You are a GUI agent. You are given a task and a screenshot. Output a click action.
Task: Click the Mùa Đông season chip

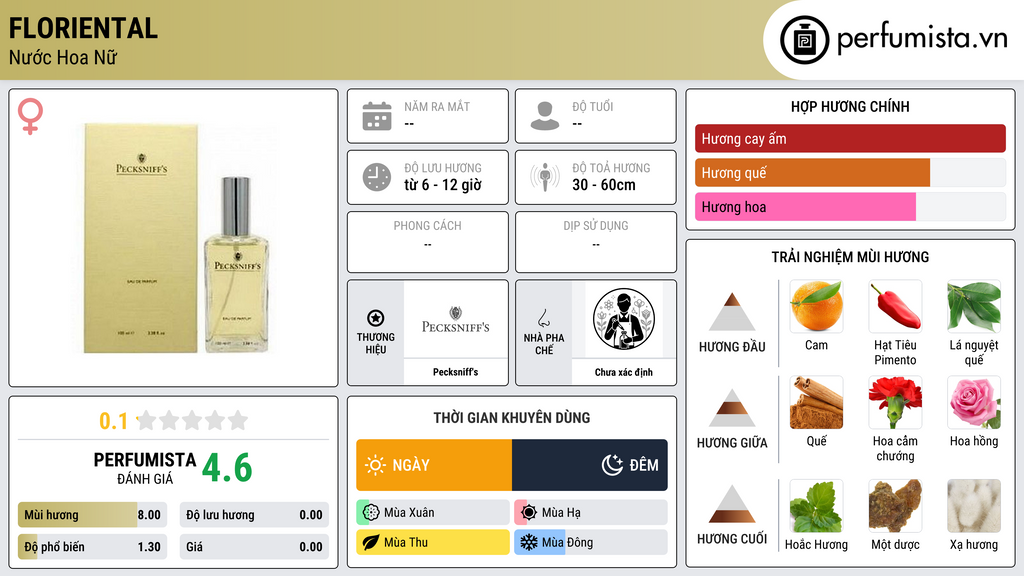pos(590,542)
